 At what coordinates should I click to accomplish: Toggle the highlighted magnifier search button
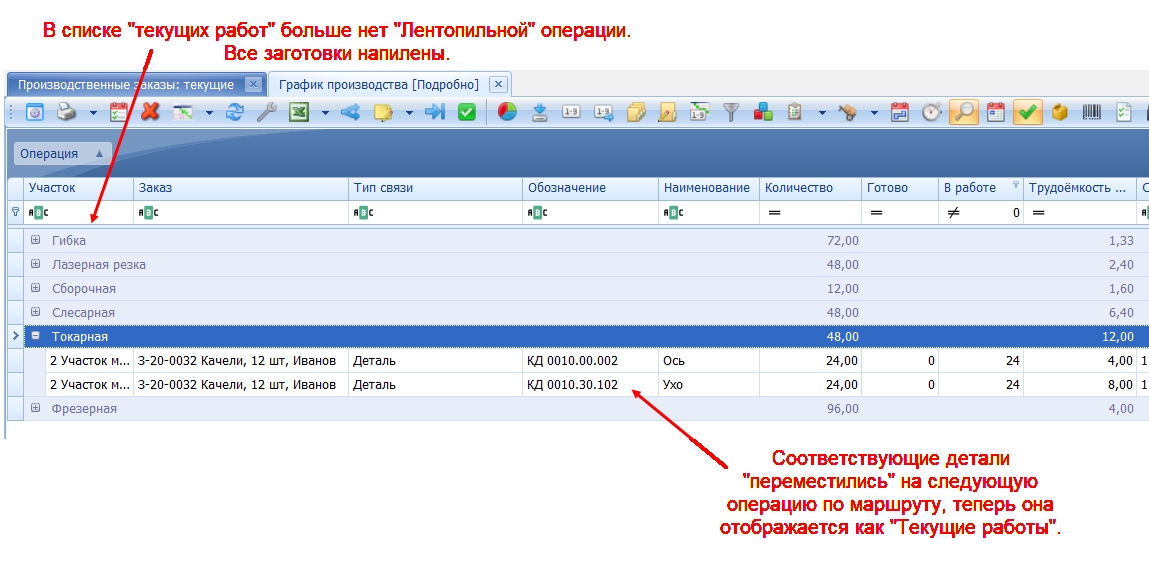(964, 112)
